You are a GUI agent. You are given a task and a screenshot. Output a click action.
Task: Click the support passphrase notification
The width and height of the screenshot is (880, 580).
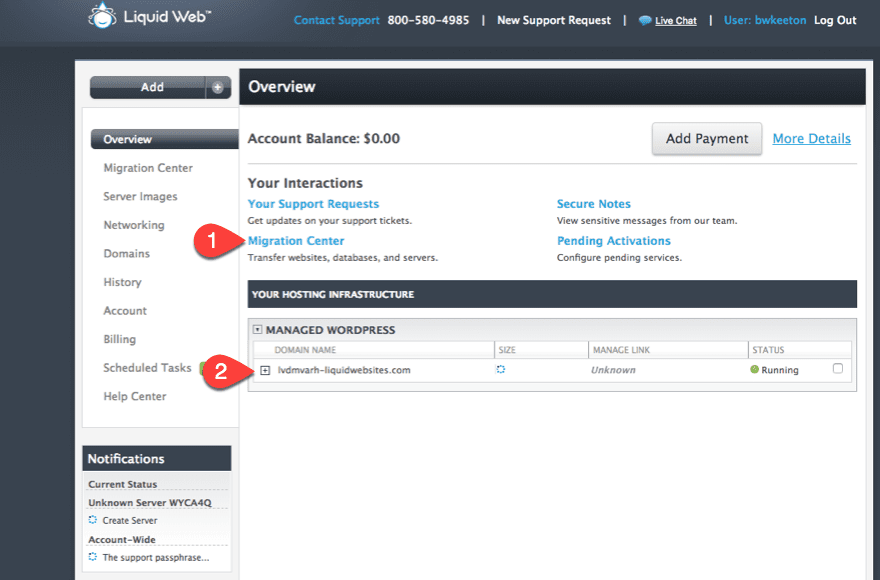tap(156, 558)
